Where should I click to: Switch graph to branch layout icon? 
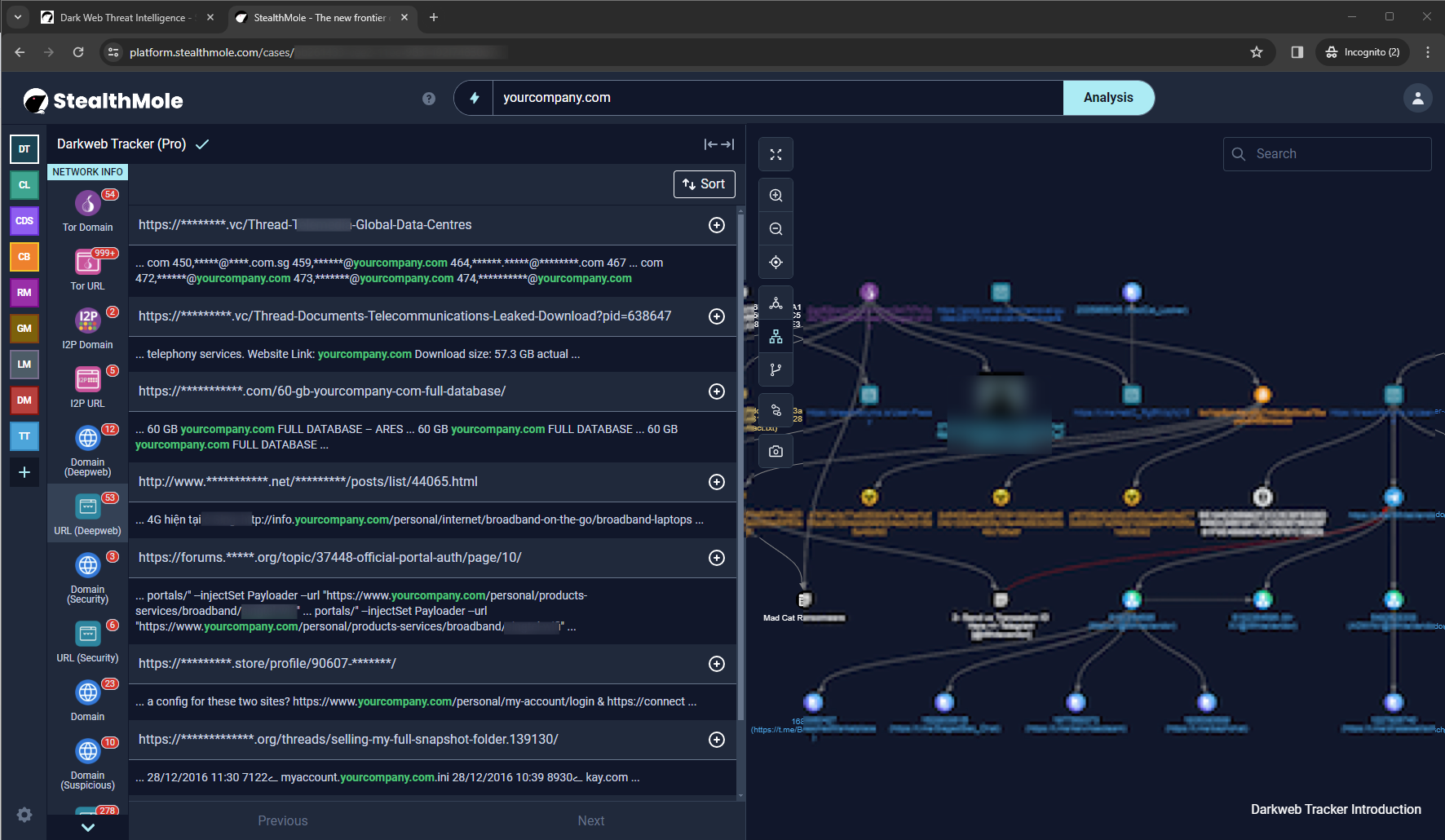point(776,370)
